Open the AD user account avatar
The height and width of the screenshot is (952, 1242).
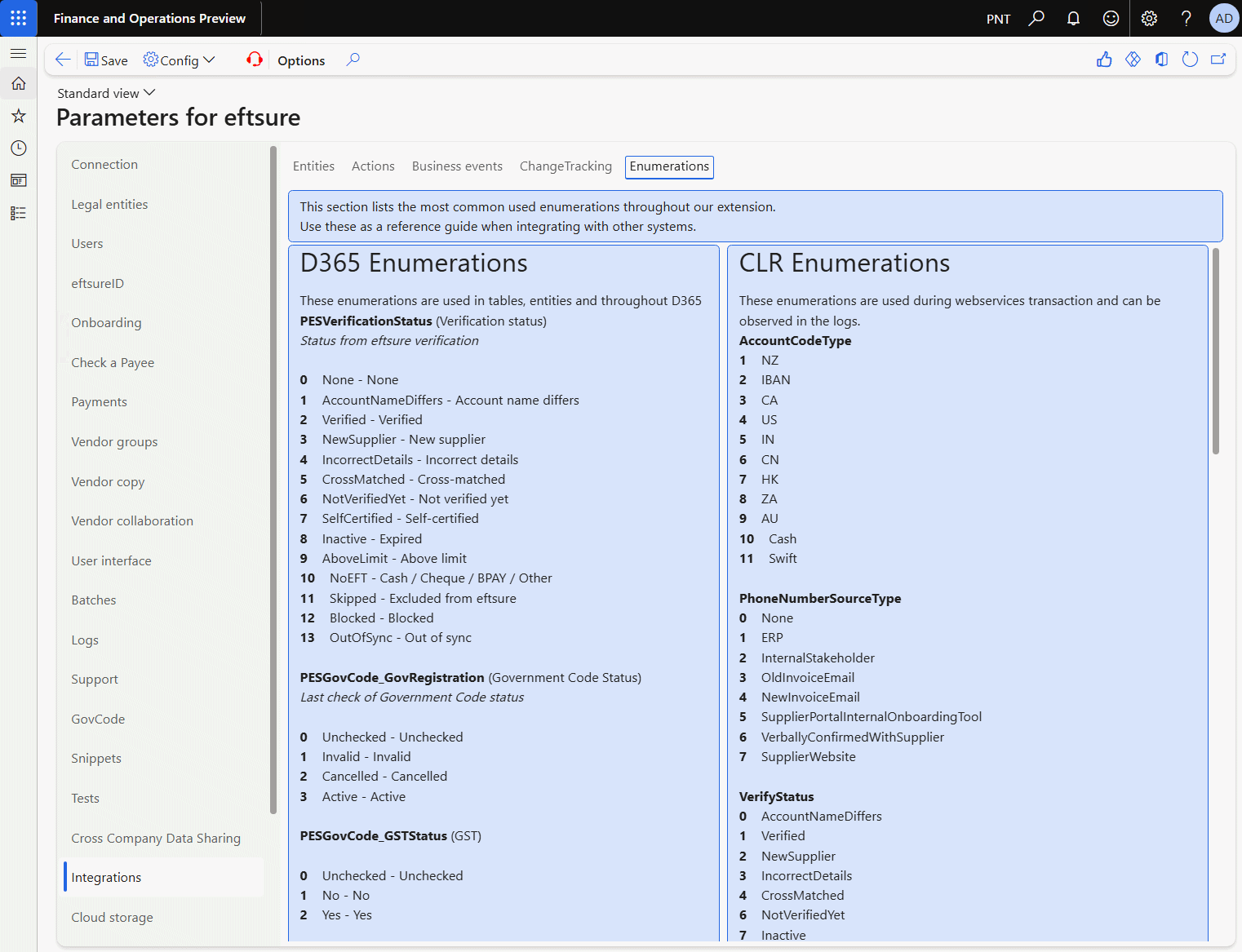[1224, 18]
